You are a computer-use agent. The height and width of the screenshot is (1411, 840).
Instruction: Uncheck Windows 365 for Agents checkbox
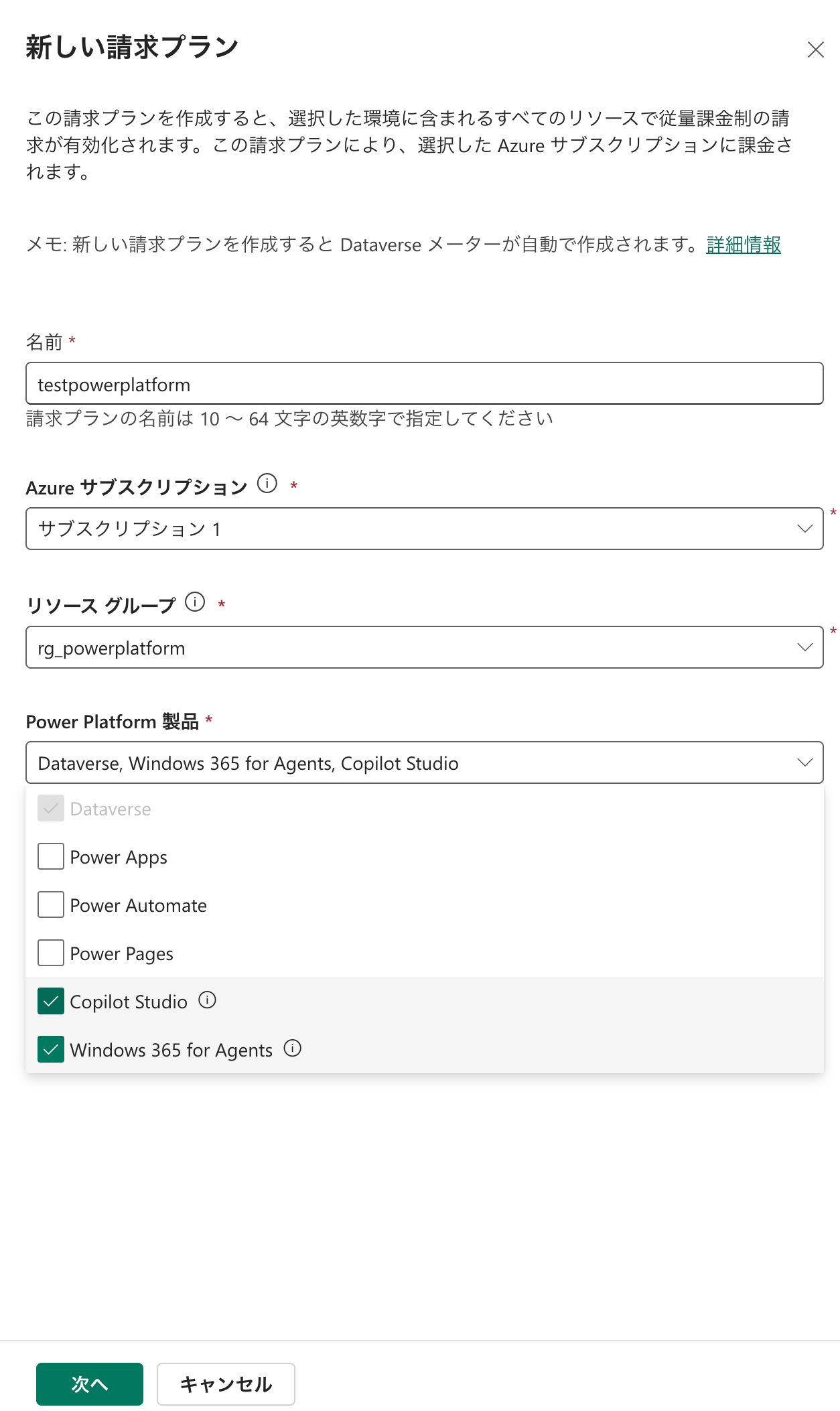(x=51, y=1049)
